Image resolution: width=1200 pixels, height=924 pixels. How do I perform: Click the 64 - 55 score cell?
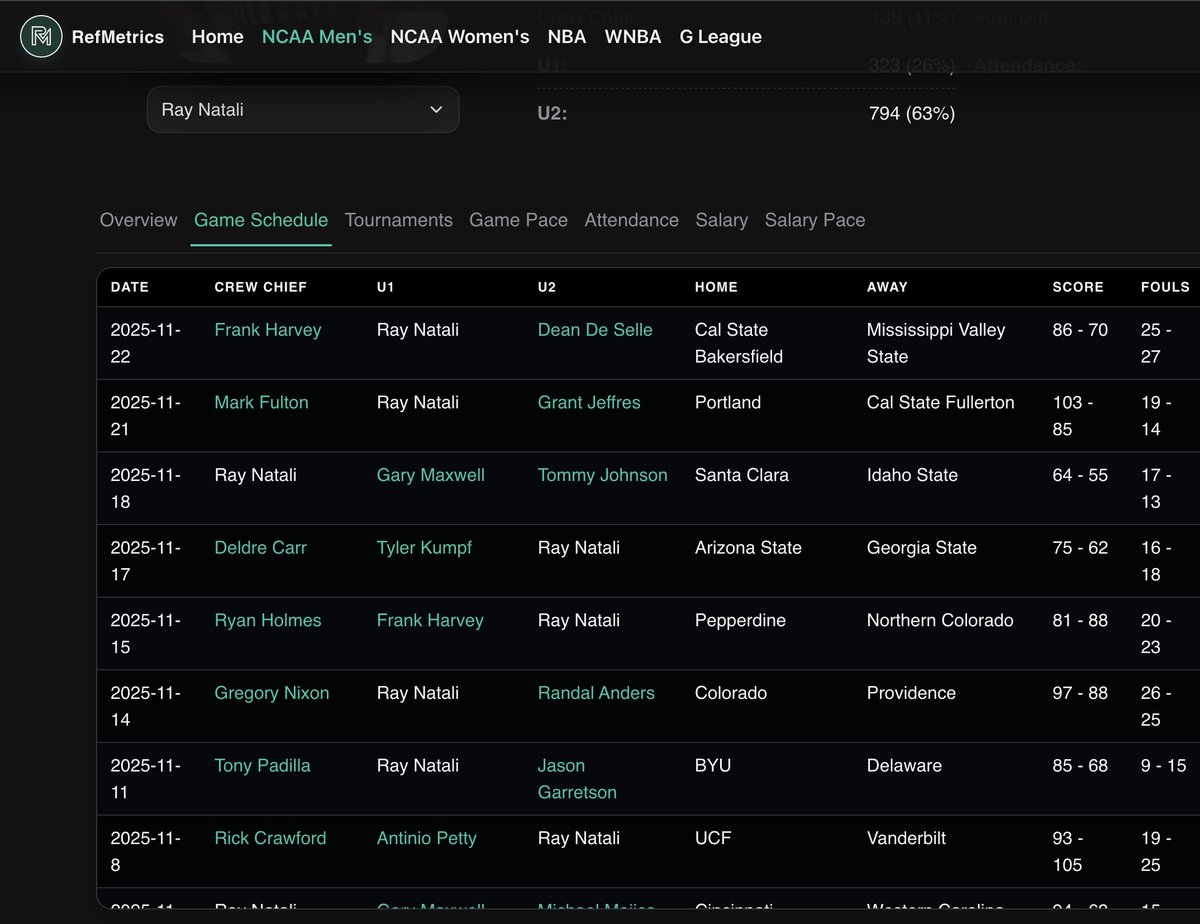pyautogui.click(x=1080, y=475)
